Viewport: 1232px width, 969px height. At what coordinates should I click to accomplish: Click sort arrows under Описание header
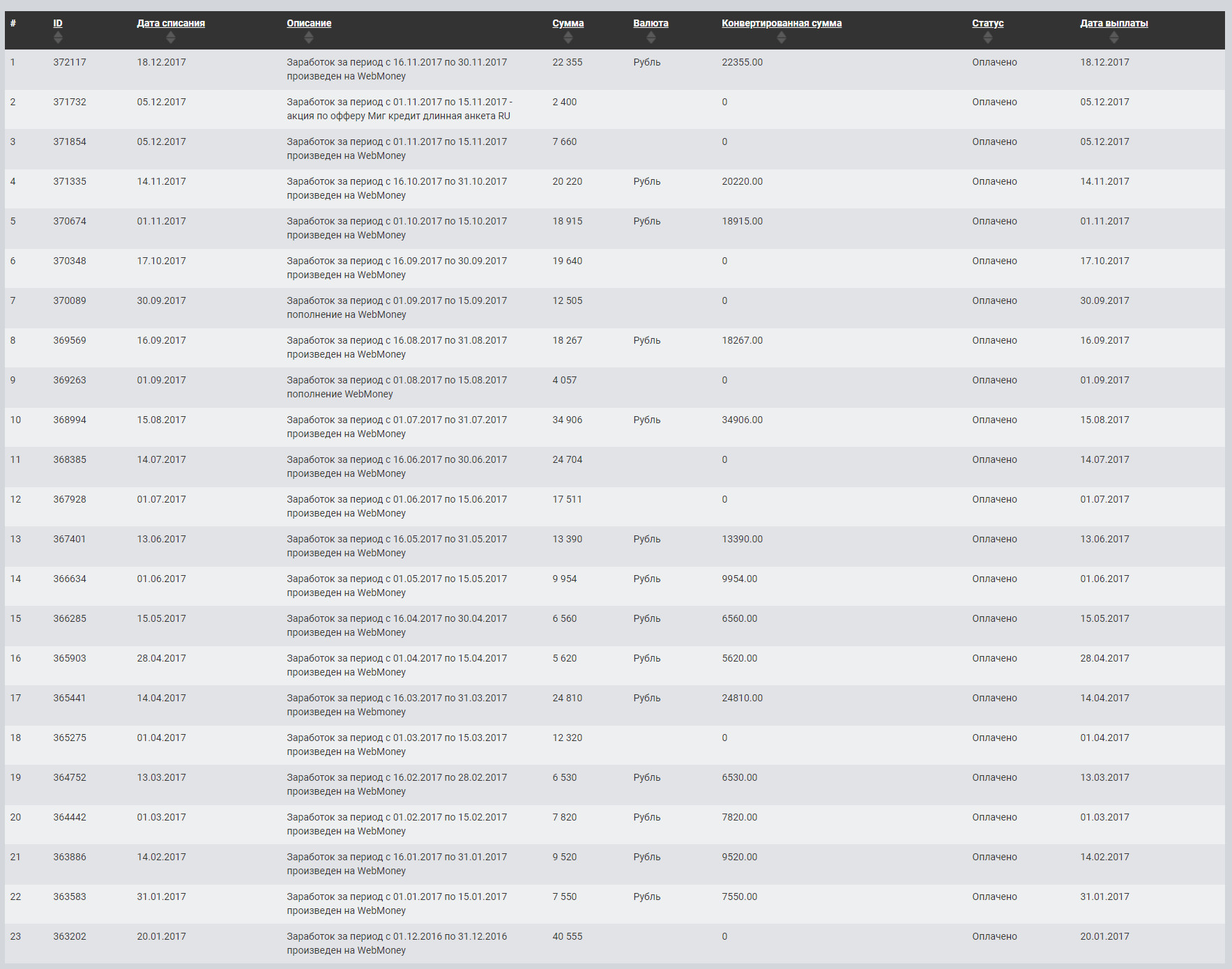(309, 38)
